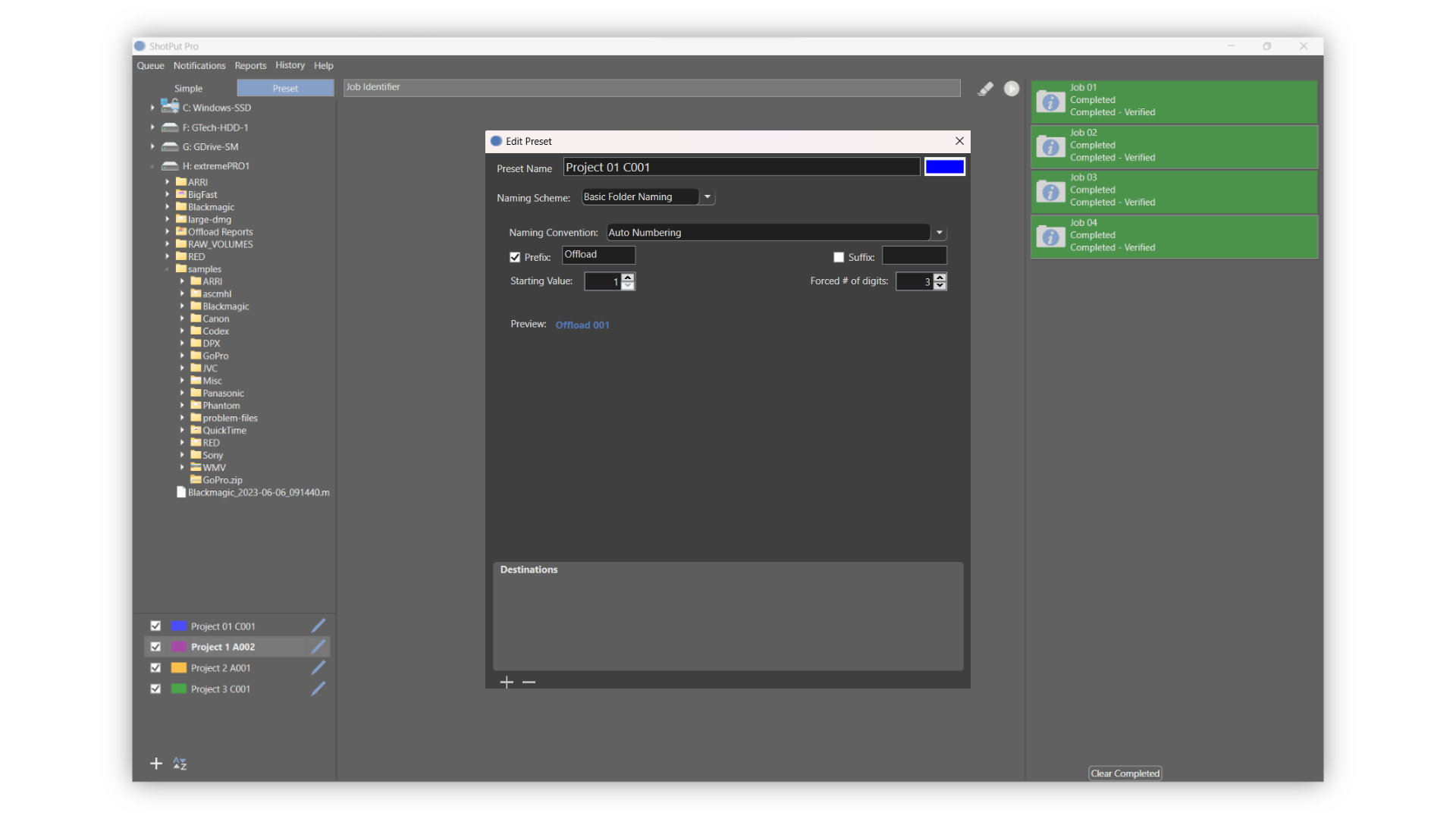Open the blue preset color swatch
1456x819 pixels.
coord(945,167)
